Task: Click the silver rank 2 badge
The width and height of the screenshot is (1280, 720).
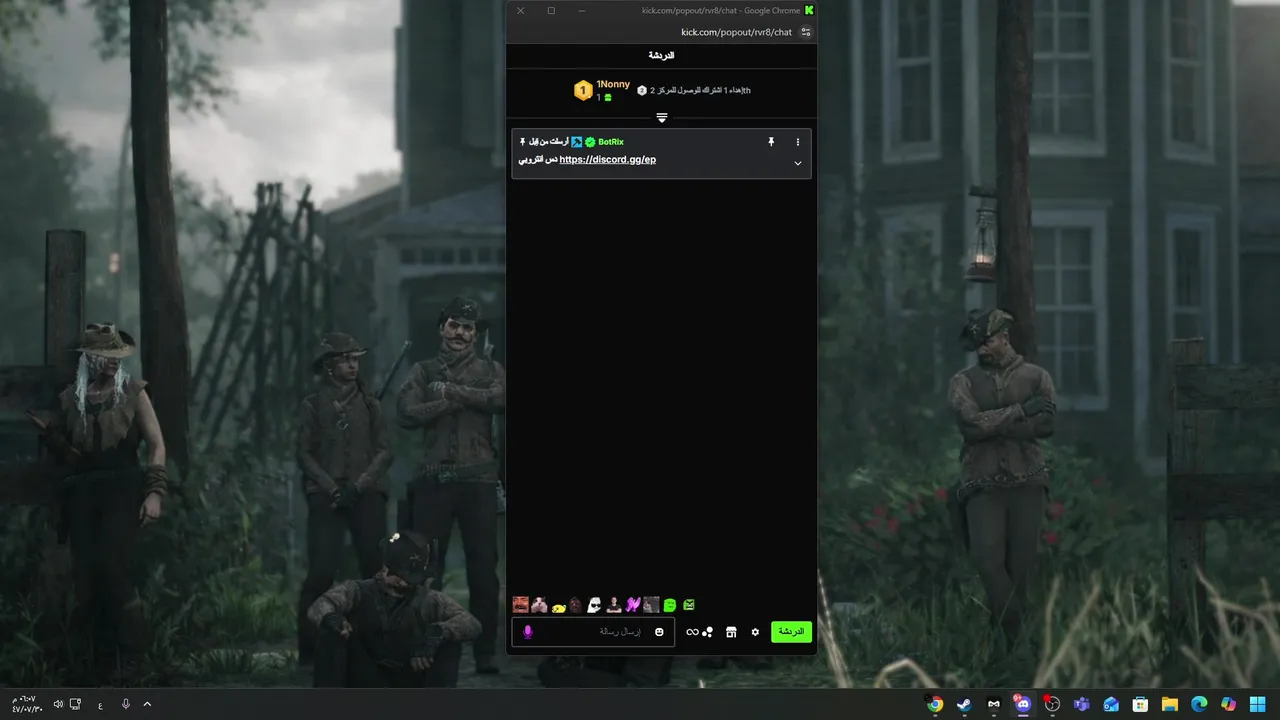Action: pos(642,90)
